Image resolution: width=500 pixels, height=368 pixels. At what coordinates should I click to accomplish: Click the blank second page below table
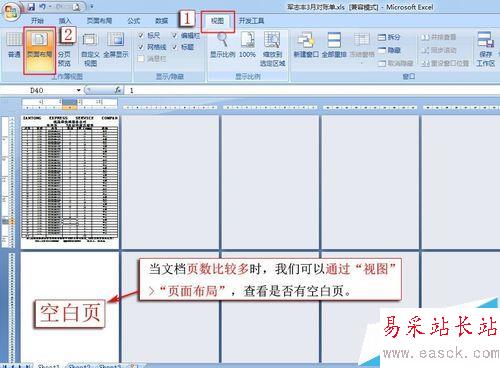click(x=69, y=307)
